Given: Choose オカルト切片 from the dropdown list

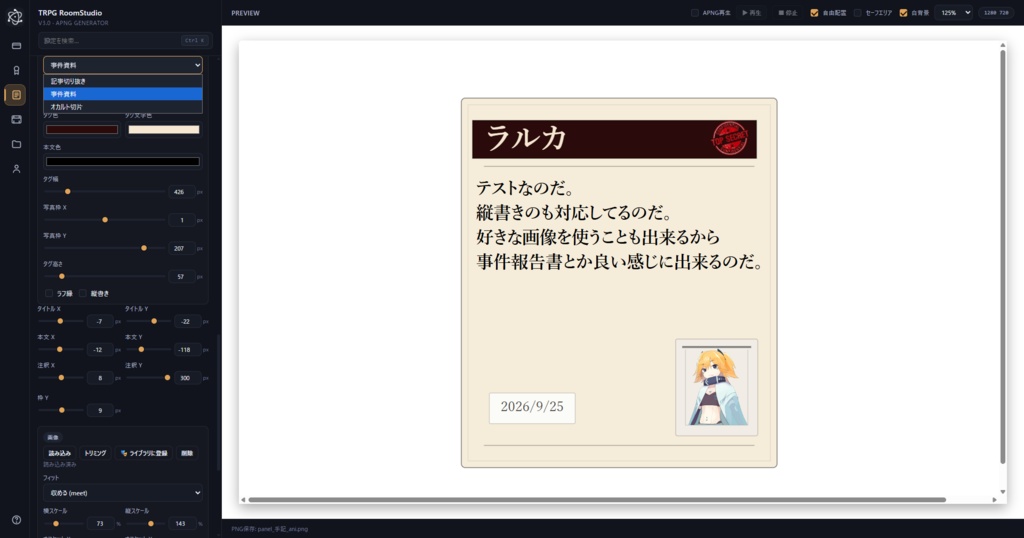Looking at the screenshot, I should [x=123, y=107].
